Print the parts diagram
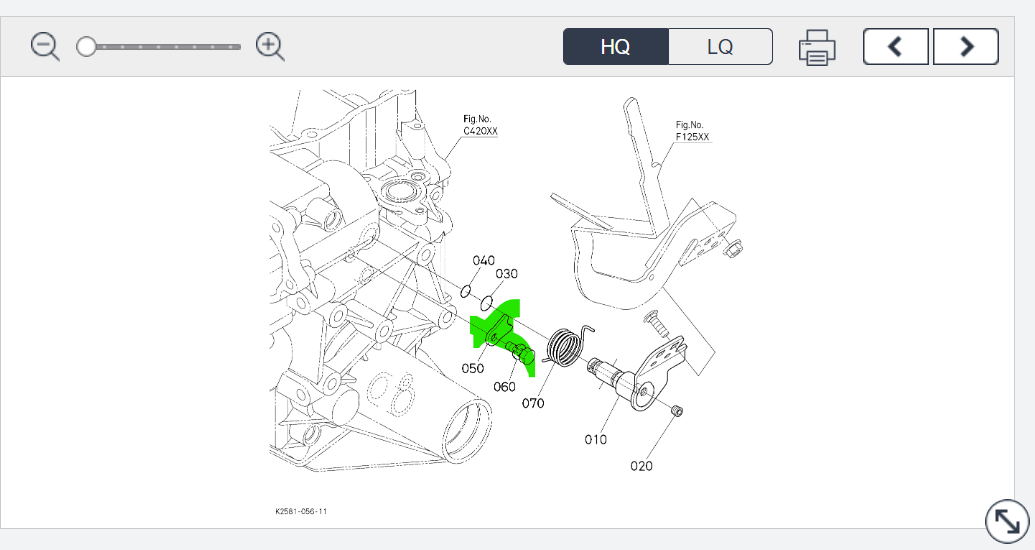 [817, 47]
